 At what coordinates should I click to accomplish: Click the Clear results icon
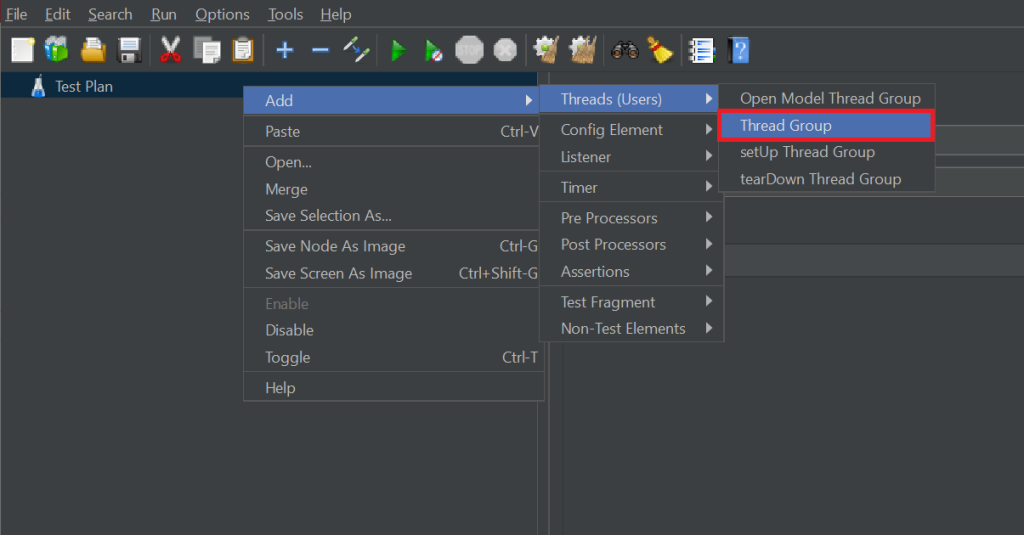click(546, 50)
